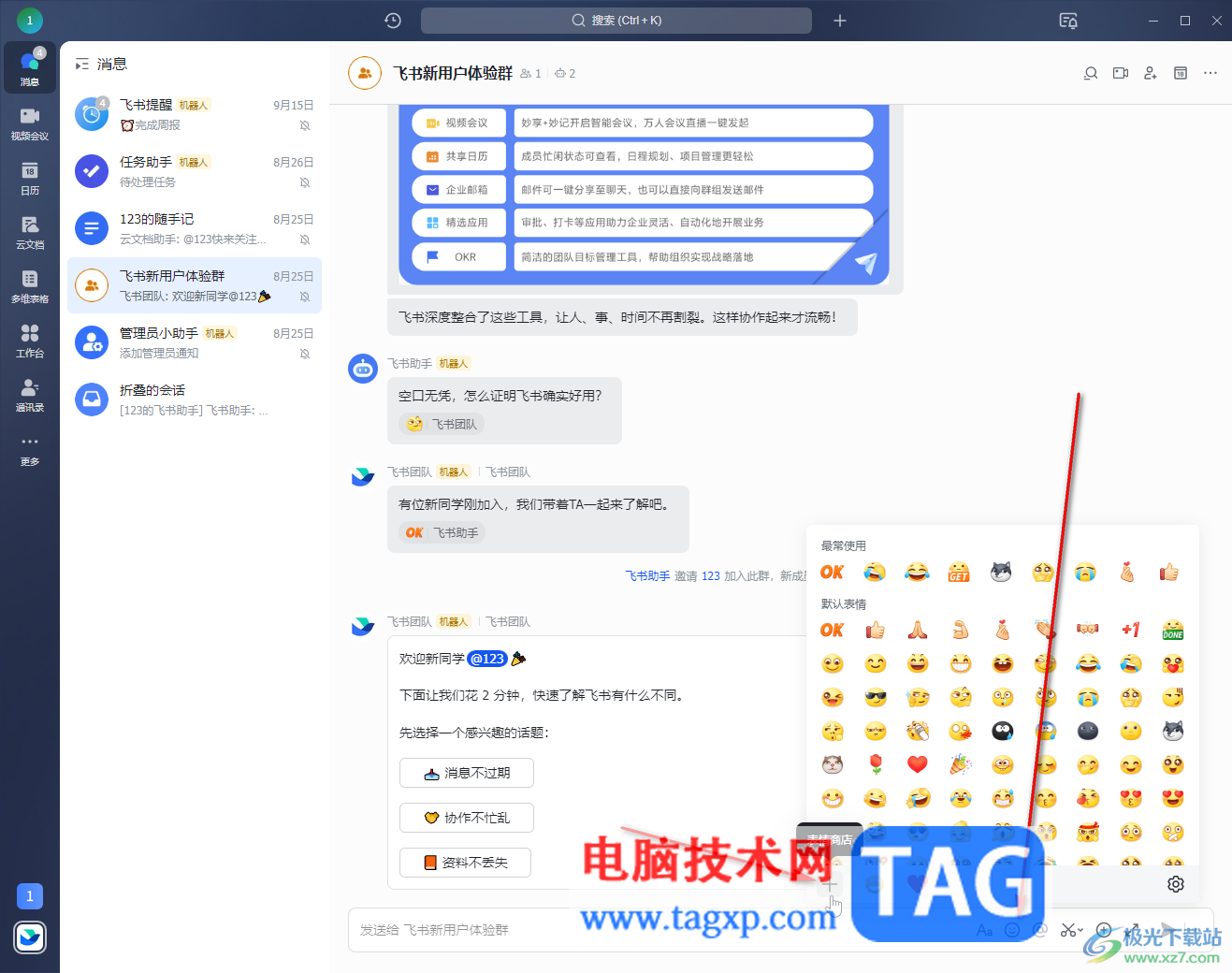Open the history clock icon in title bar

[x=393, y=21]
